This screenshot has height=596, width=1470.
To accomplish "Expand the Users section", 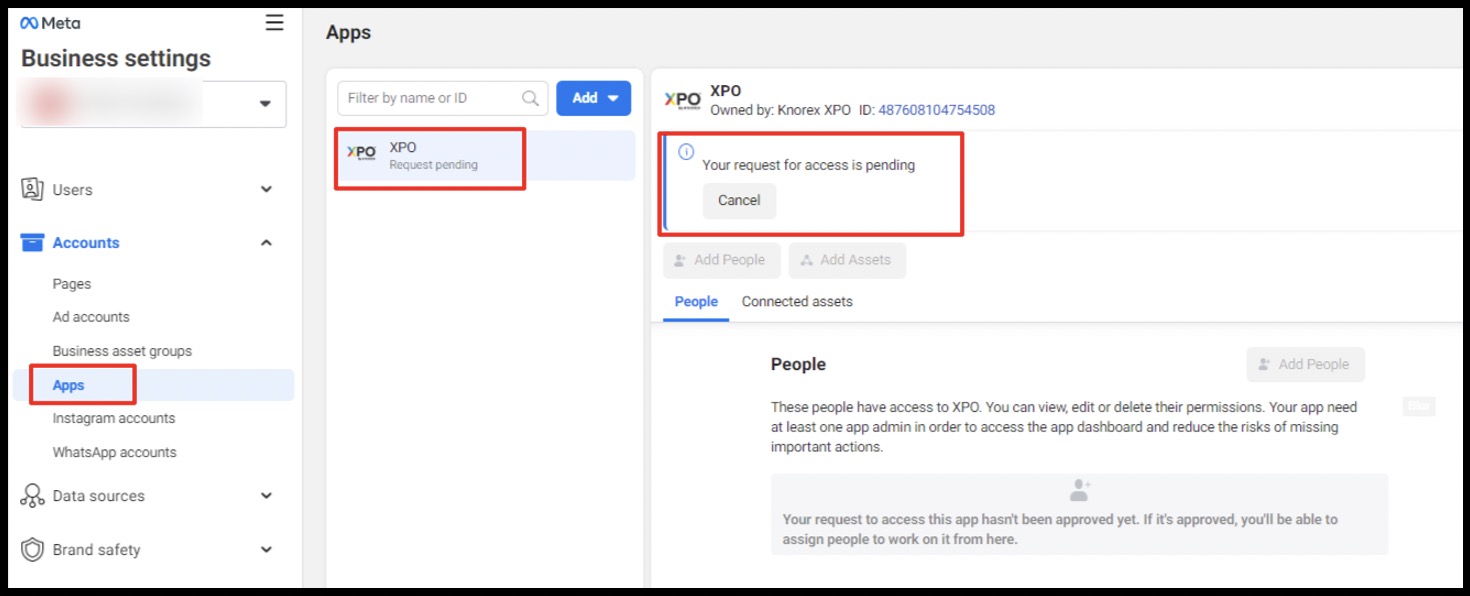I will (x=266, y=189).
